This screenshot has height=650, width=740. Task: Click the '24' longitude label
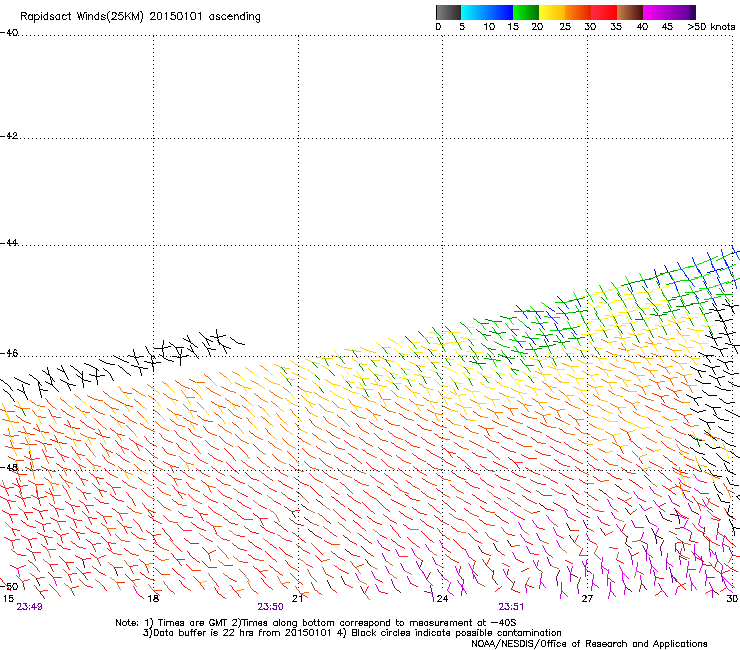[442, 599]
